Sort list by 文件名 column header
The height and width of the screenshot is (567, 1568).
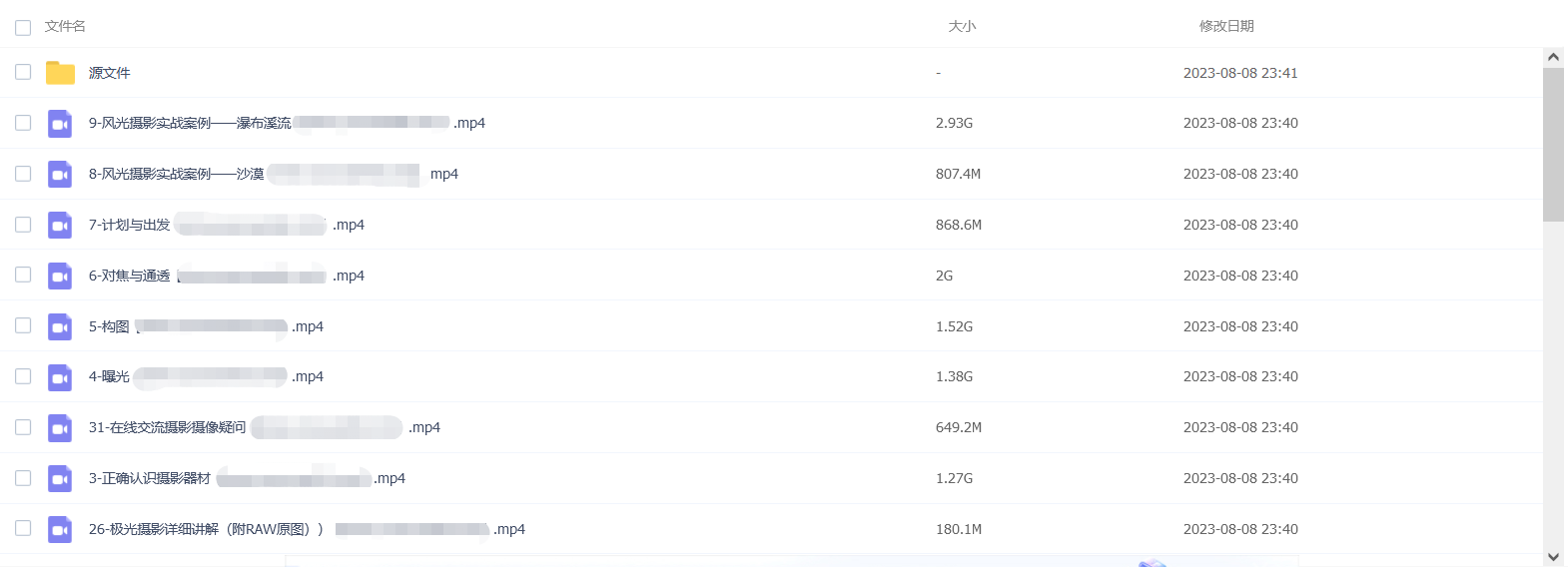click(65, 26)
